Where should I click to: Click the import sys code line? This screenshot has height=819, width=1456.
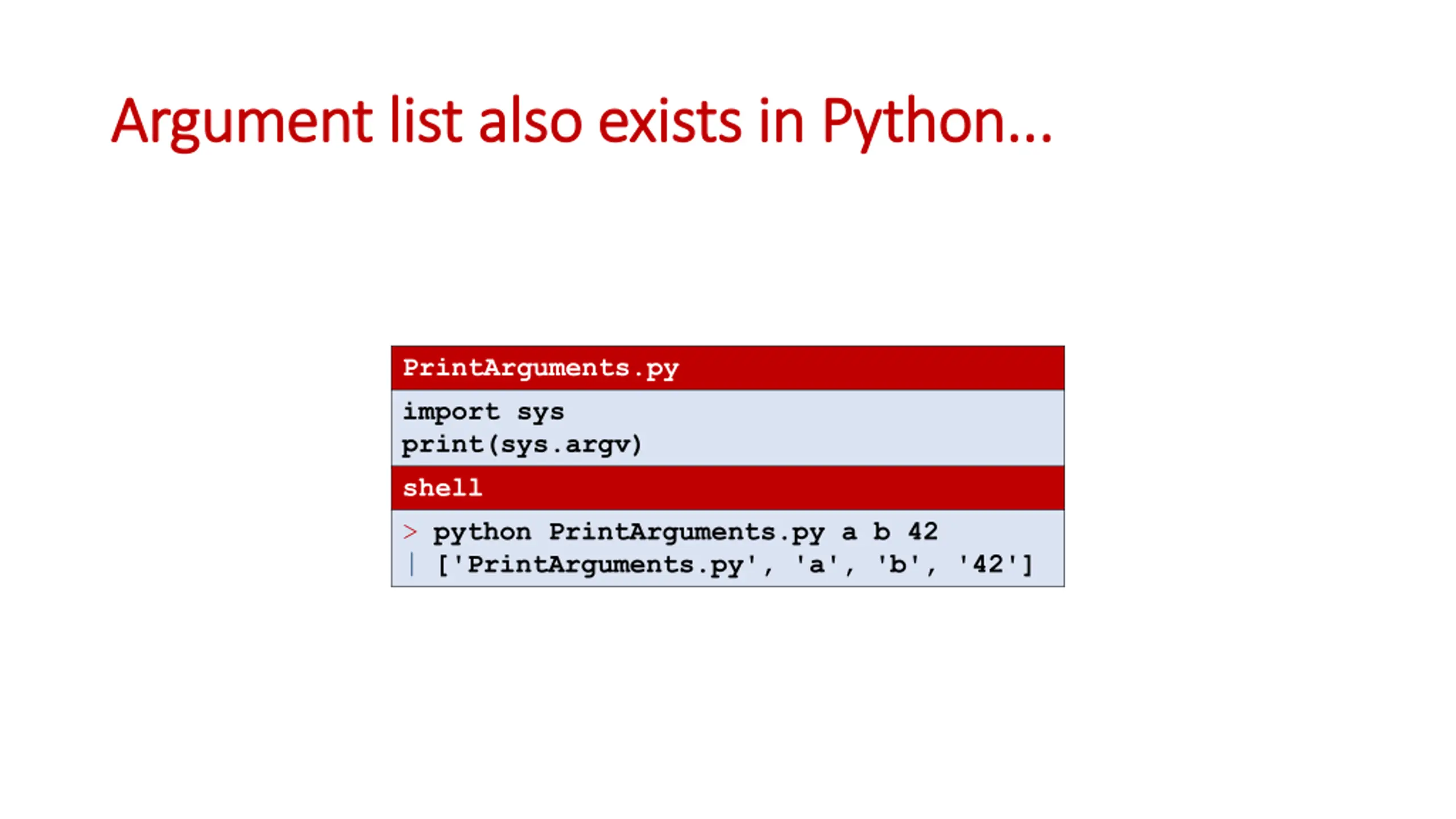[483, 412]
